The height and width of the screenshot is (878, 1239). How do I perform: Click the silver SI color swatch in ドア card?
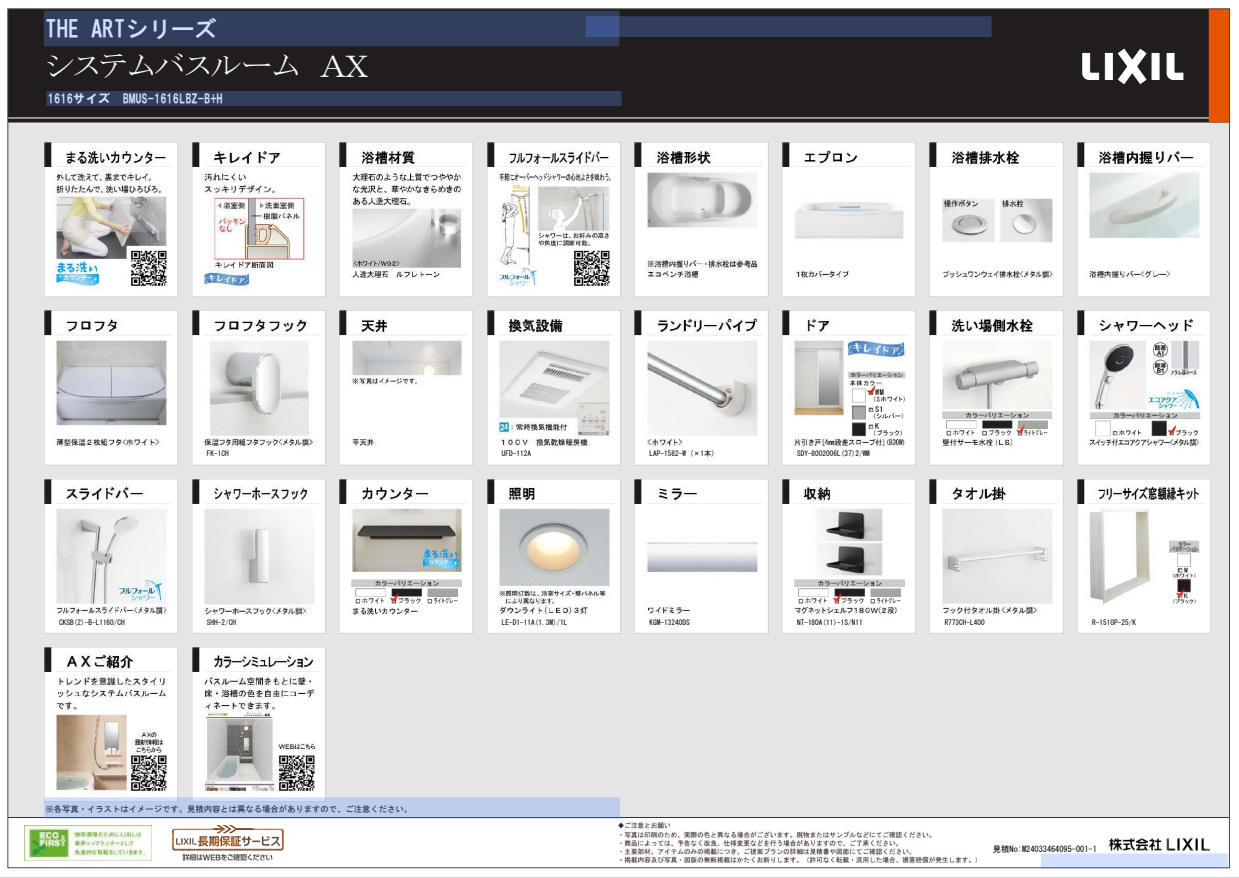click(859, 411)
